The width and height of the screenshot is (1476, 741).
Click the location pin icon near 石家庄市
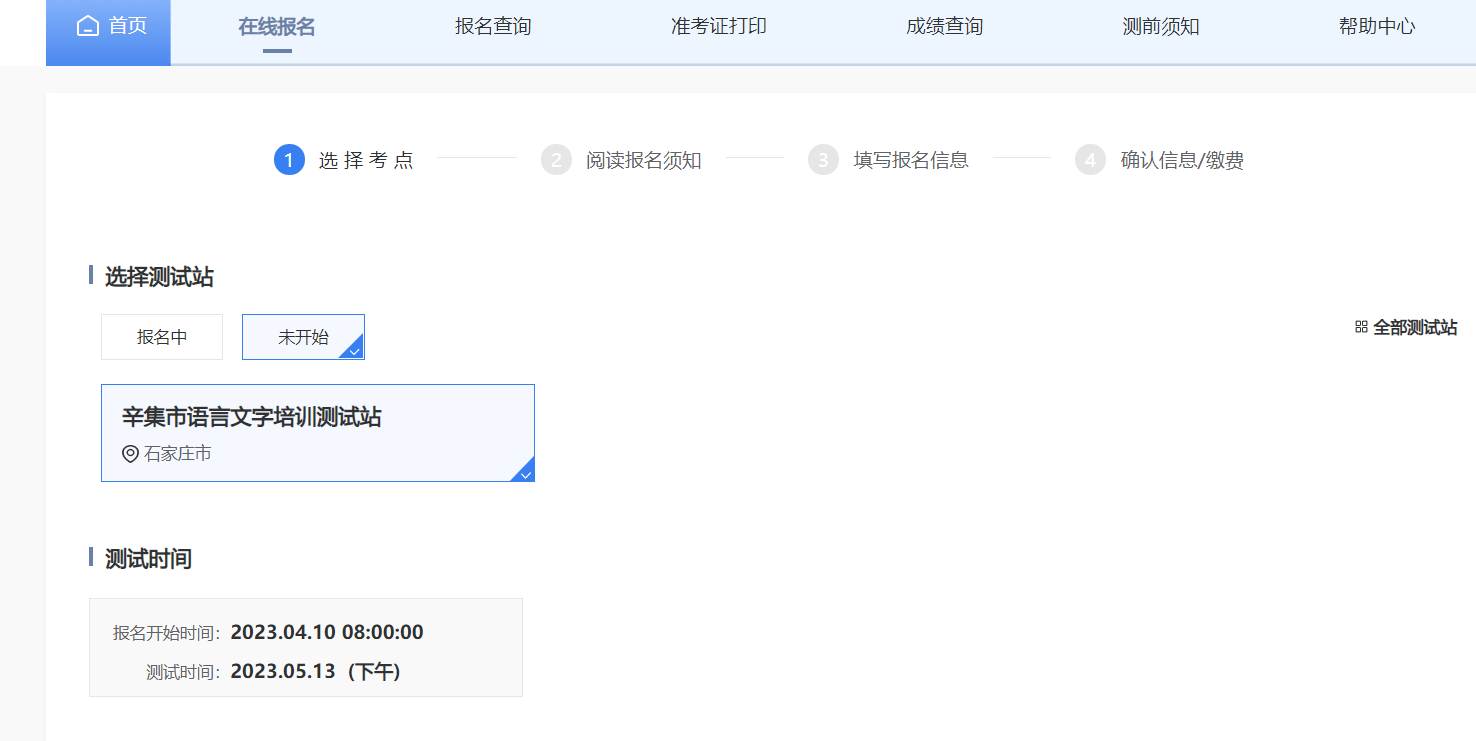point(130,454)
